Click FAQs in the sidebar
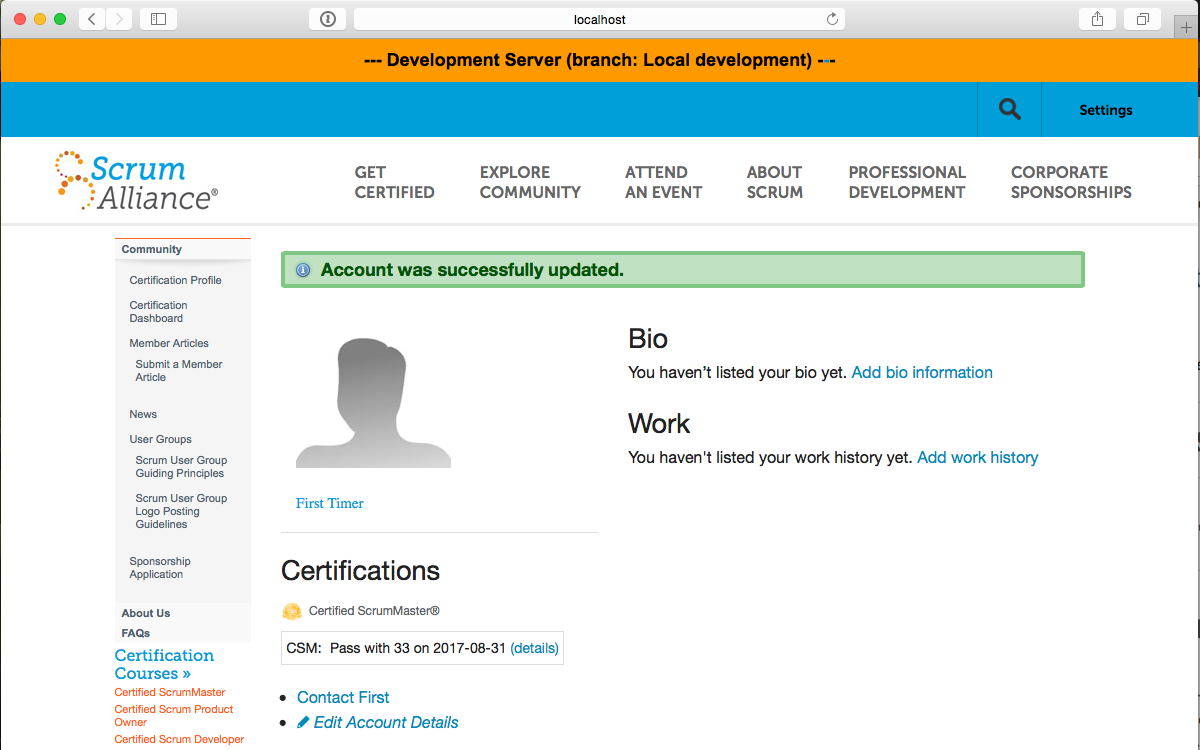1200x750 pixels. tap(136, 633)
